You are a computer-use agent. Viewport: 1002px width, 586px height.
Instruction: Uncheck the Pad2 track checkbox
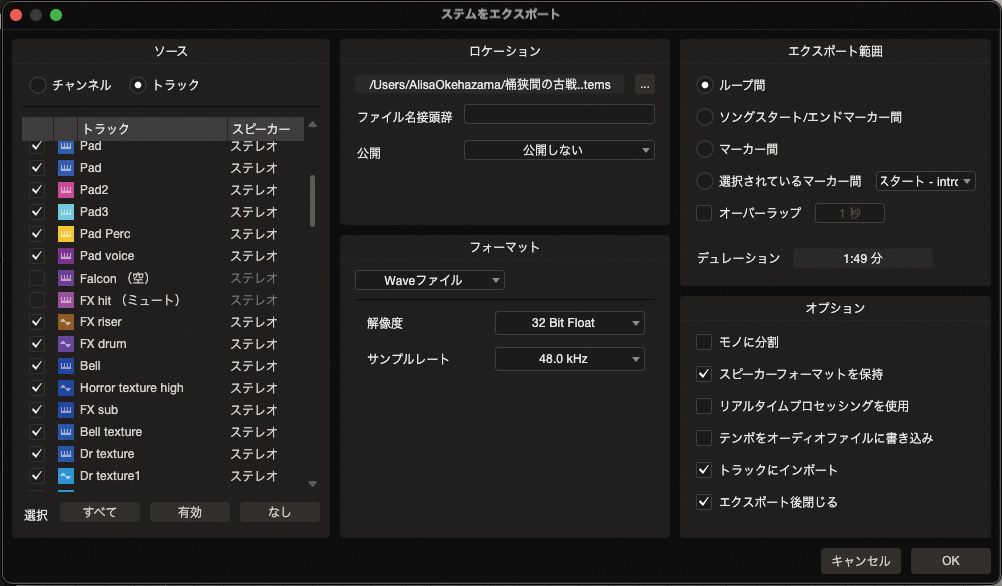pos(37,190)
